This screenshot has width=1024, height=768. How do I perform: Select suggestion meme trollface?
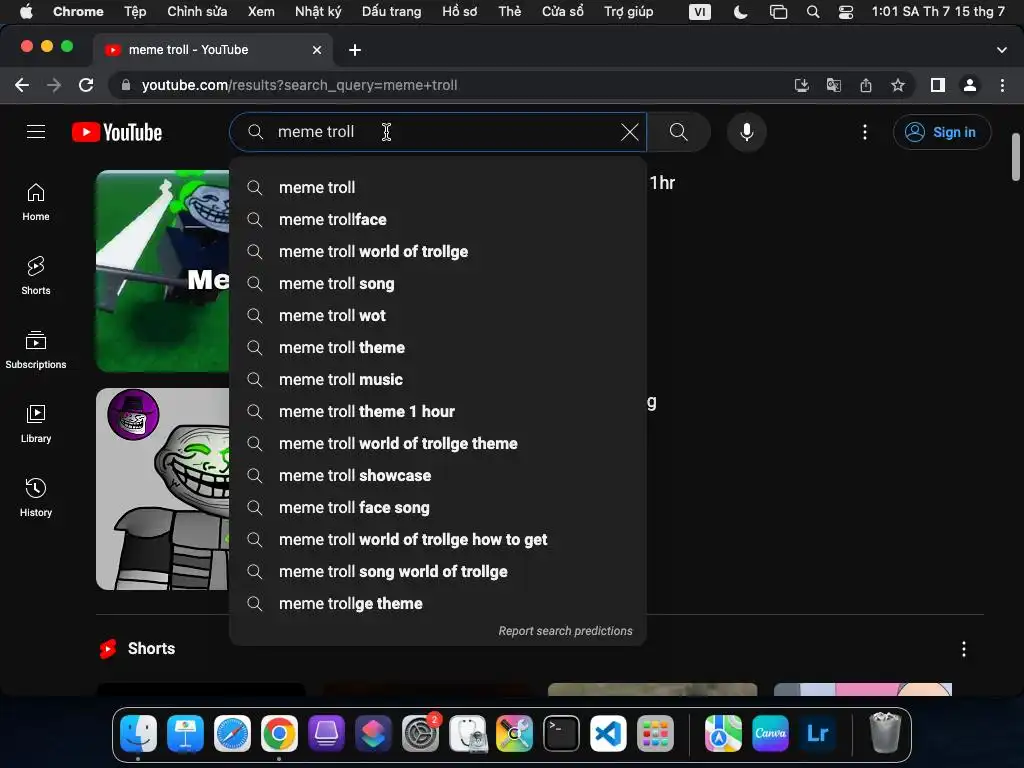click(438, 219)
